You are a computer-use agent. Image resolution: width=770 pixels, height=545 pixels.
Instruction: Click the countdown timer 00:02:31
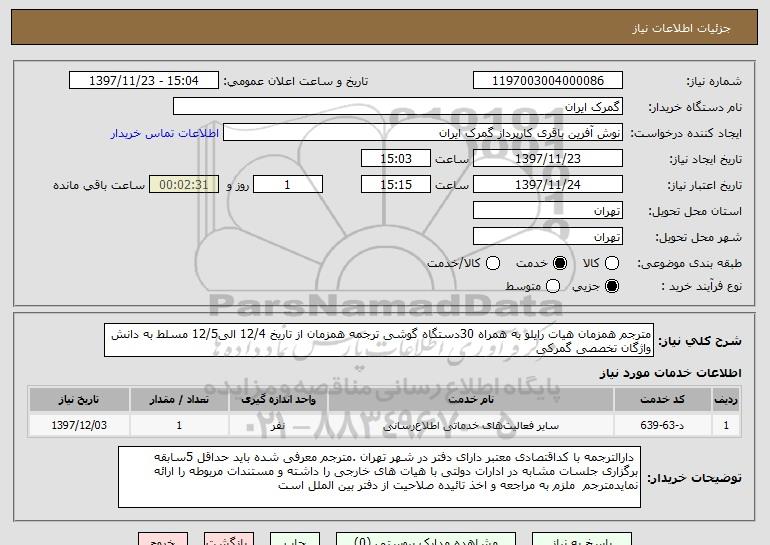tap(184, 185)
